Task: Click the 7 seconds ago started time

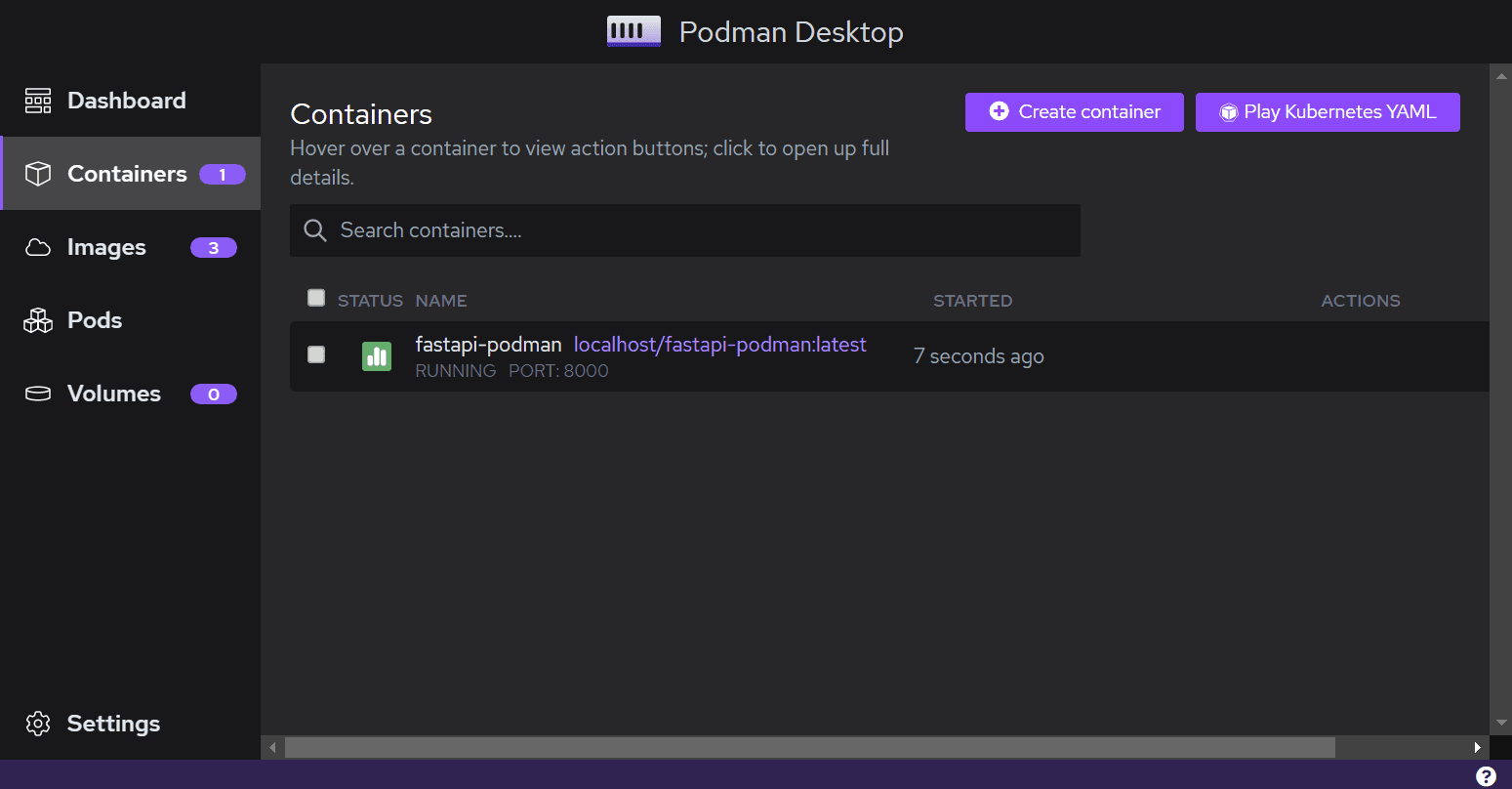Action: [x=979, y=356]
